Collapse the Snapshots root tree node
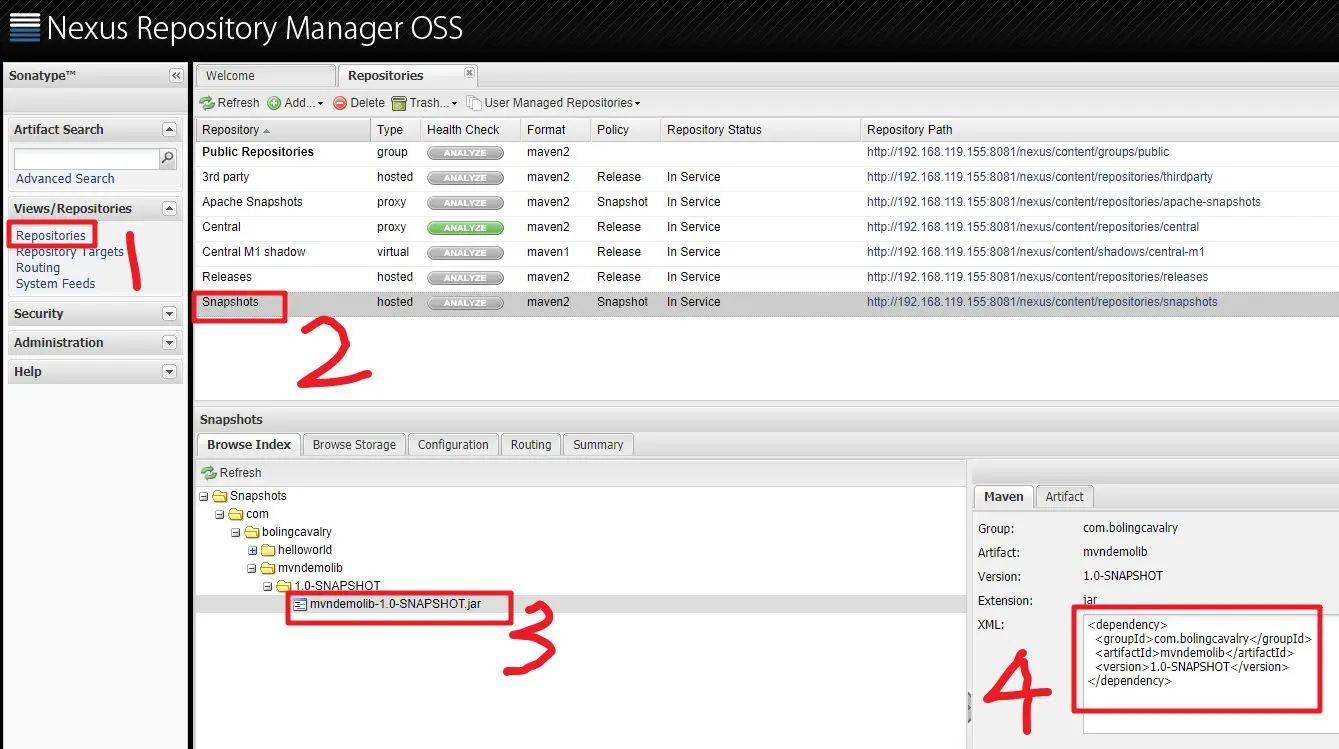The image size is (1339, 749). [x=204, y=497]
